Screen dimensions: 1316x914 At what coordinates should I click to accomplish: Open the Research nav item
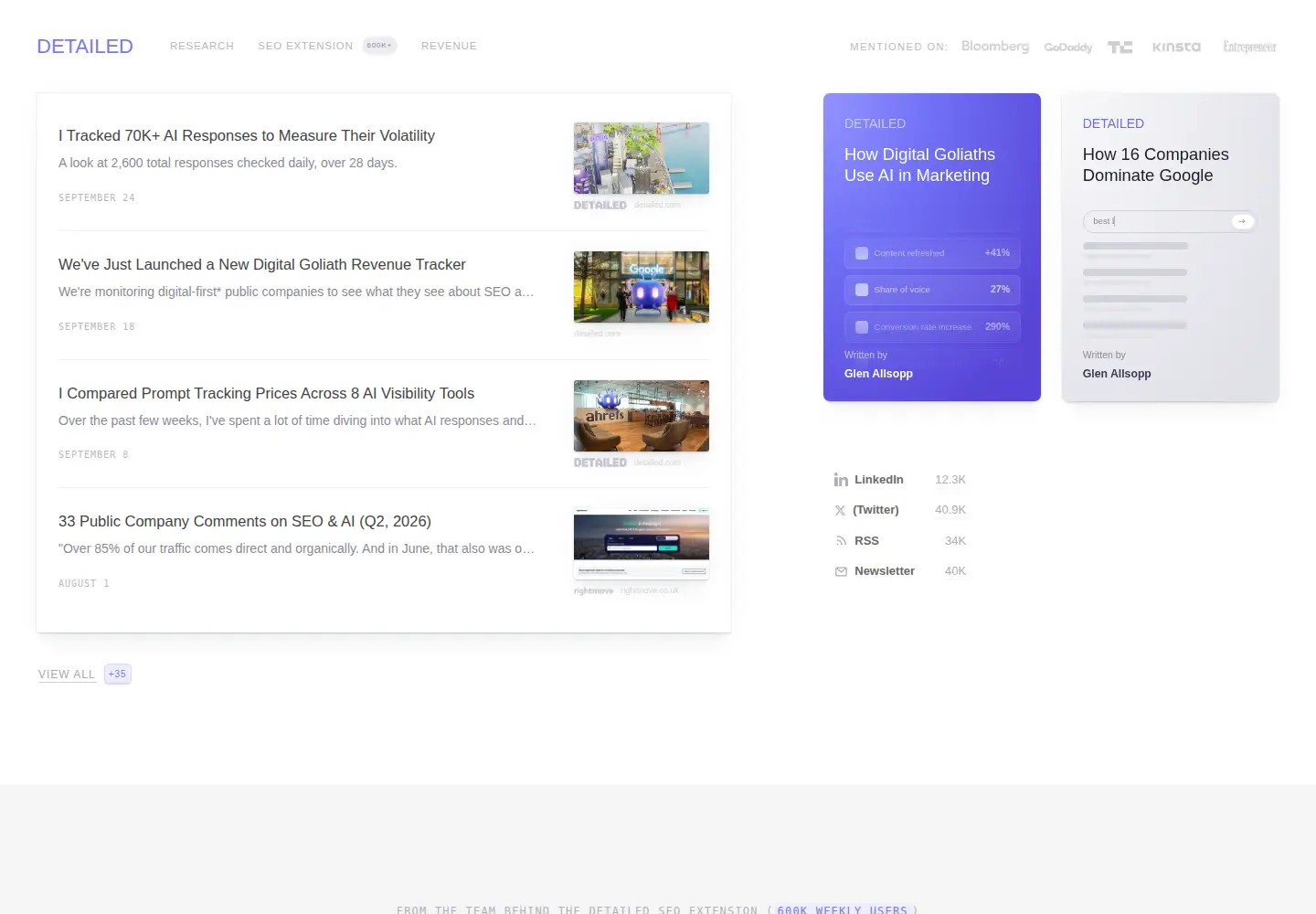pos(202,46)
